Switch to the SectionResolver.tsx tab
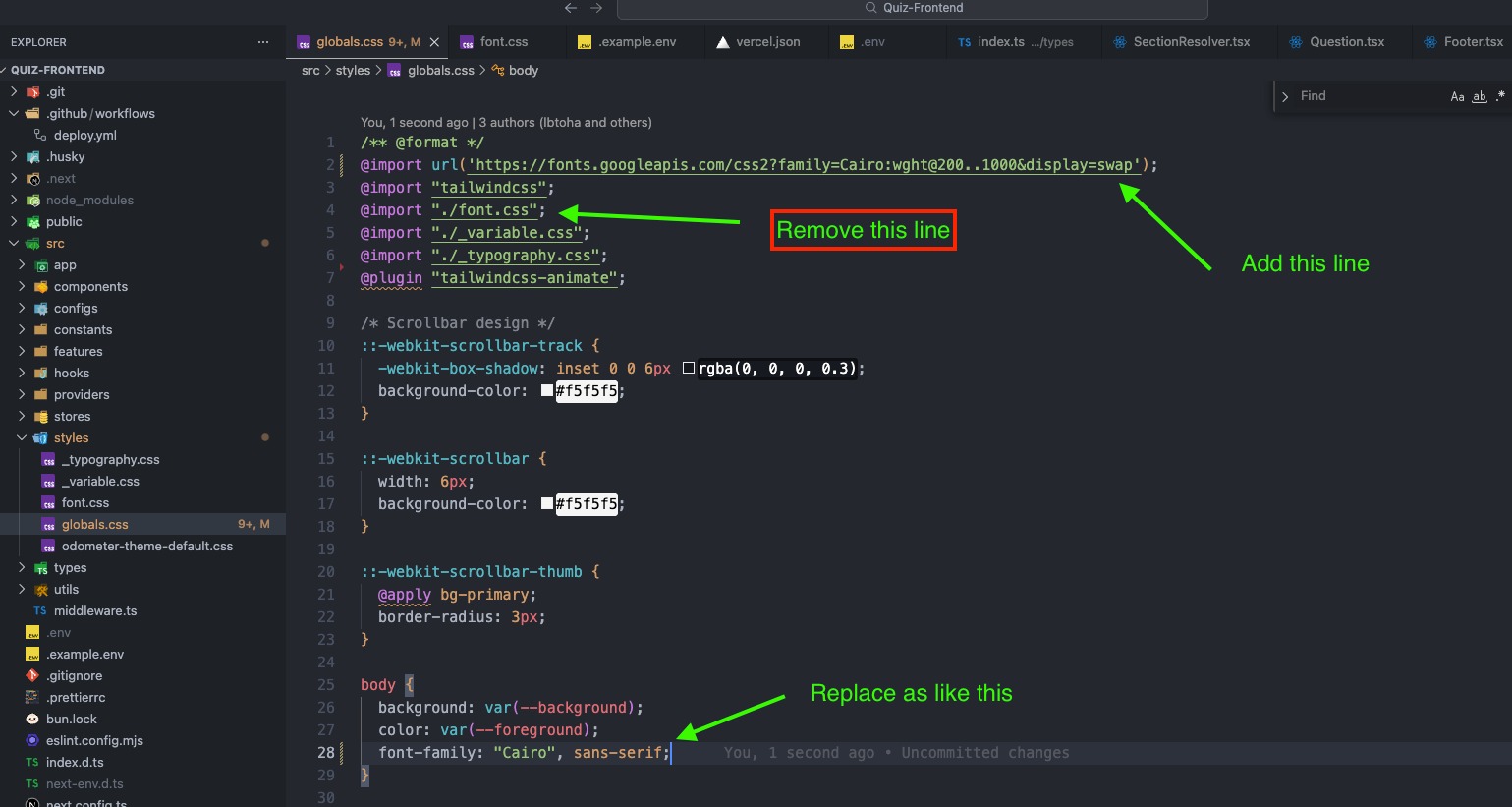Screen dimensions: 1512x807 (1191, 42)
